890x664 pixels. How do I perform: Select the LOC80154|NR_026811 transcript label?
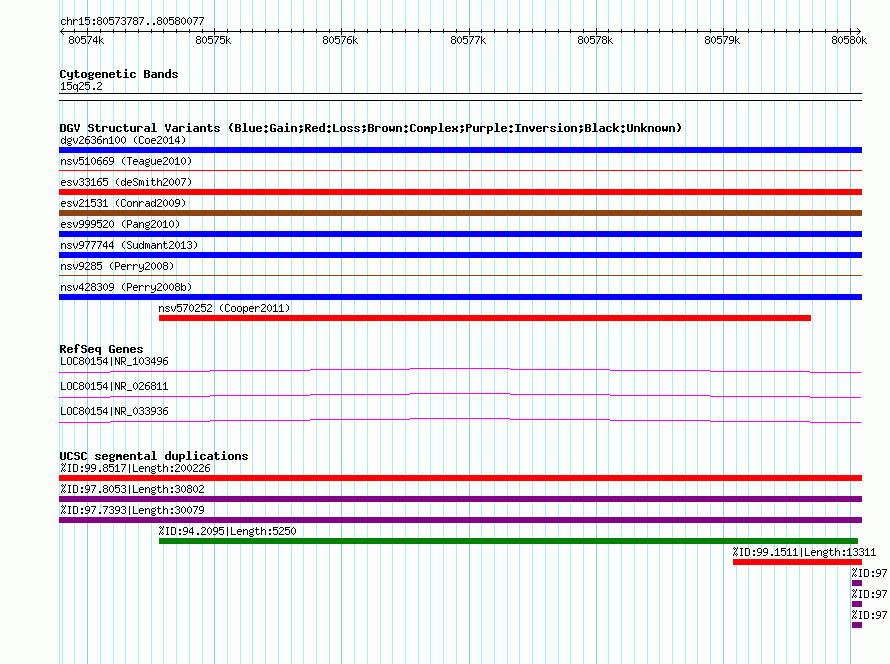114,386
